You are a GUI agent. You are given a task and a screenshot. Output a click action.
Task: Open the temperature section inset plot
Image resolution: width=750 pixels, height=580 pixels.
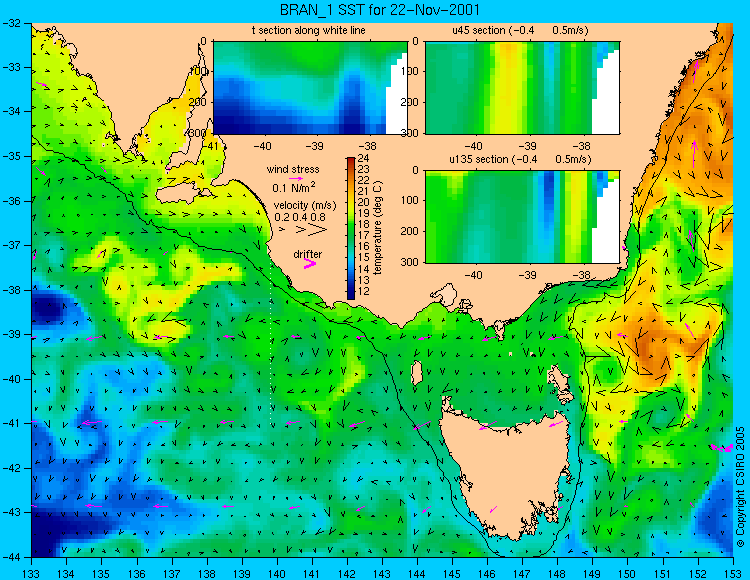tap(310, 88)
